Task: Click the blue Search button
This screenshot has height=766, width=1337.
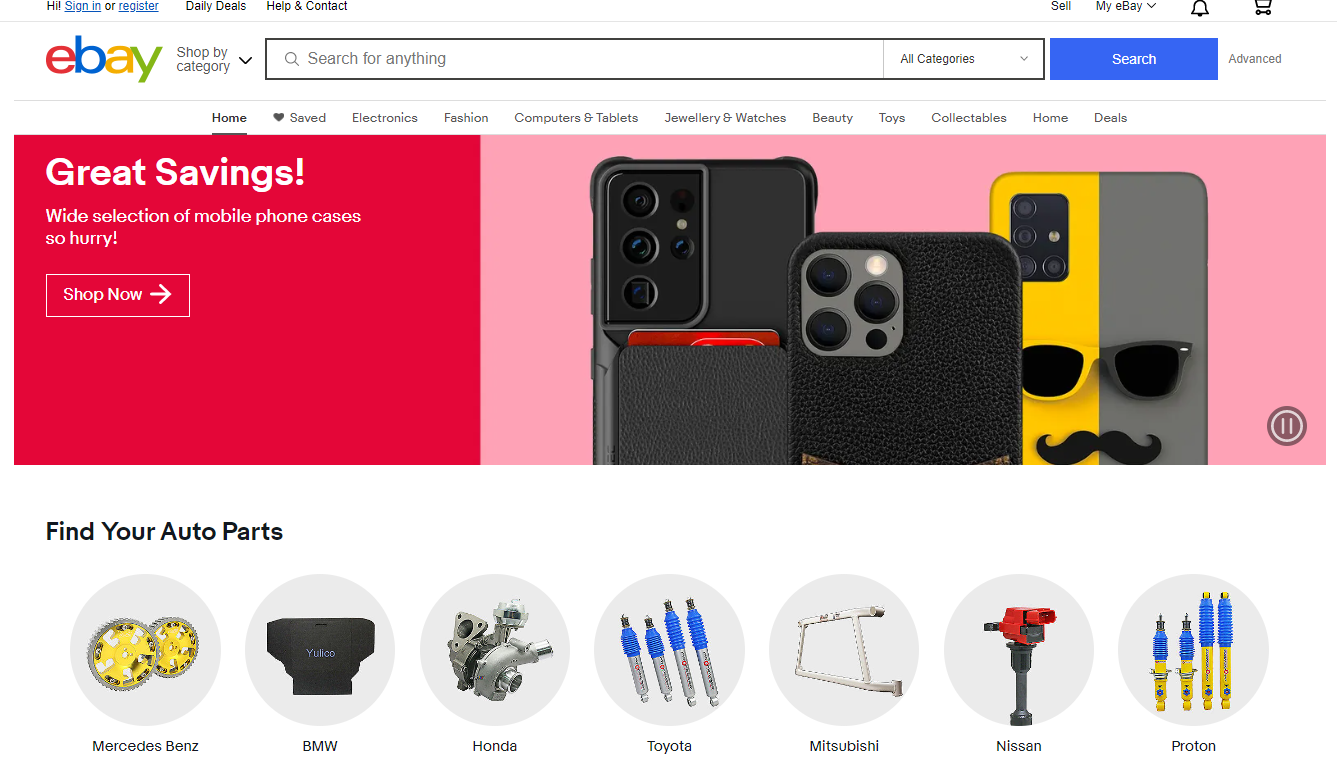Action: click(1134, 59)
